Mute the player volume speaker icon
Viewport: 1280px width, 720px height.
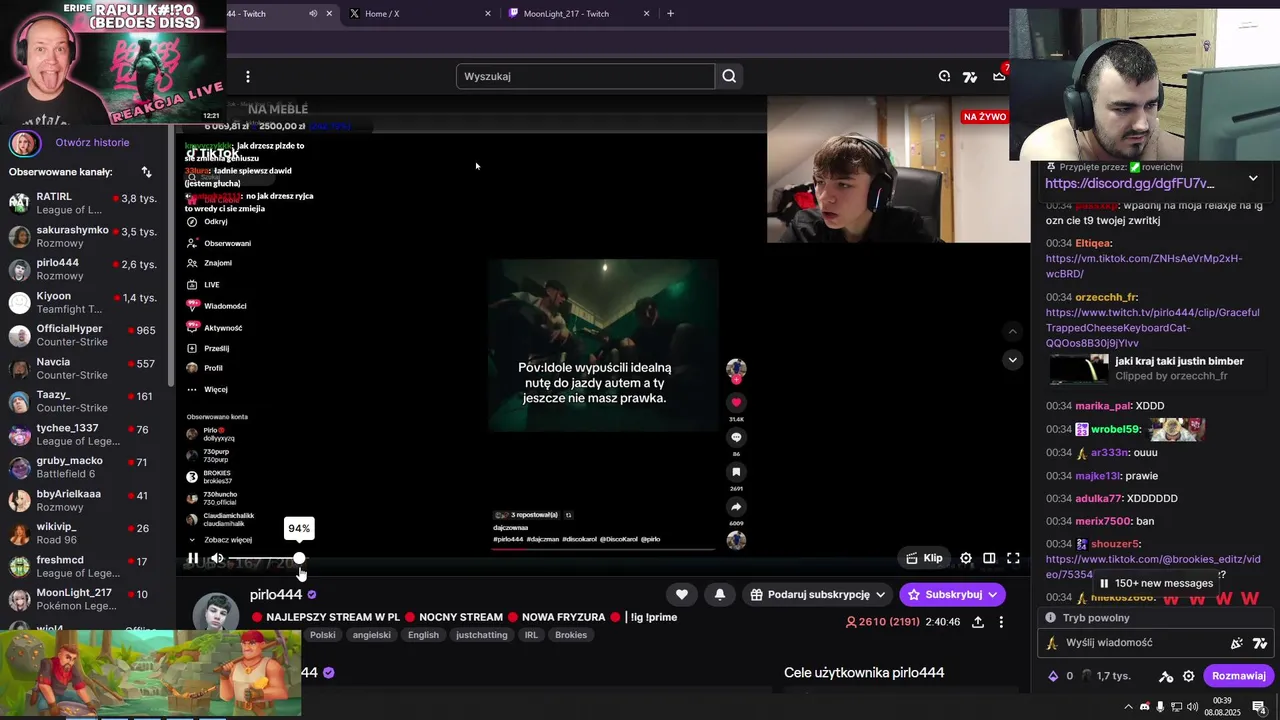tap(217, 558)
